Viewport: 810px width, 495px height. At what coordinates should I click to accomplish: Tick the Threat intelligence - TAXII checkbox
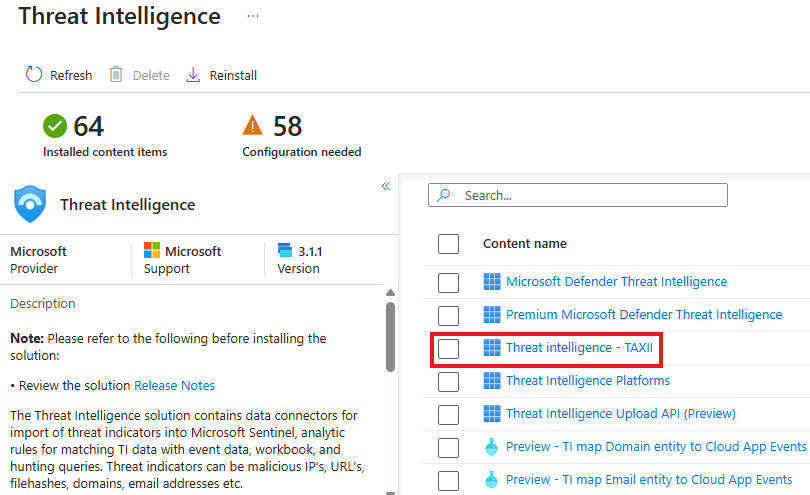(x=448, y=348)
